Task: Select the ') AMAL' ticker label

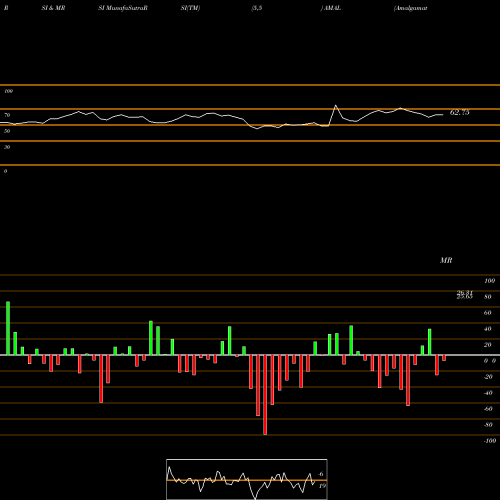Action: (x=331, y=8)
